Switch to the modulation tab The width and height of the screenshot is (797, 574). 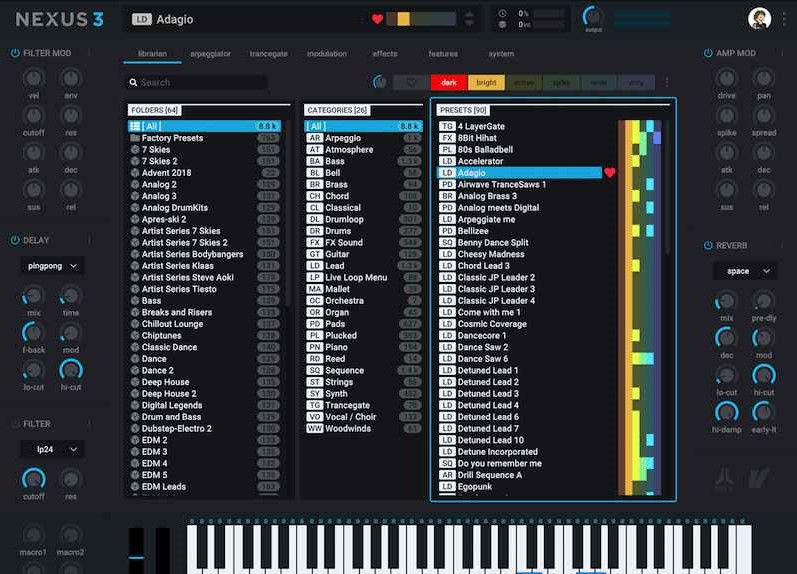click(x=327, y=53)
